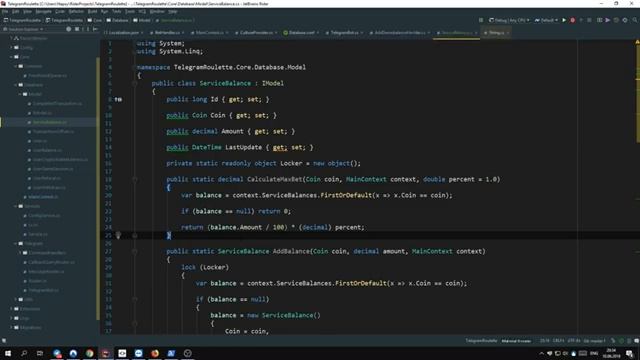The image size is (640, 360).
Task: Switch to the AddServiceBalanceHandler.cs tab
Action: (x=400, y=32)
